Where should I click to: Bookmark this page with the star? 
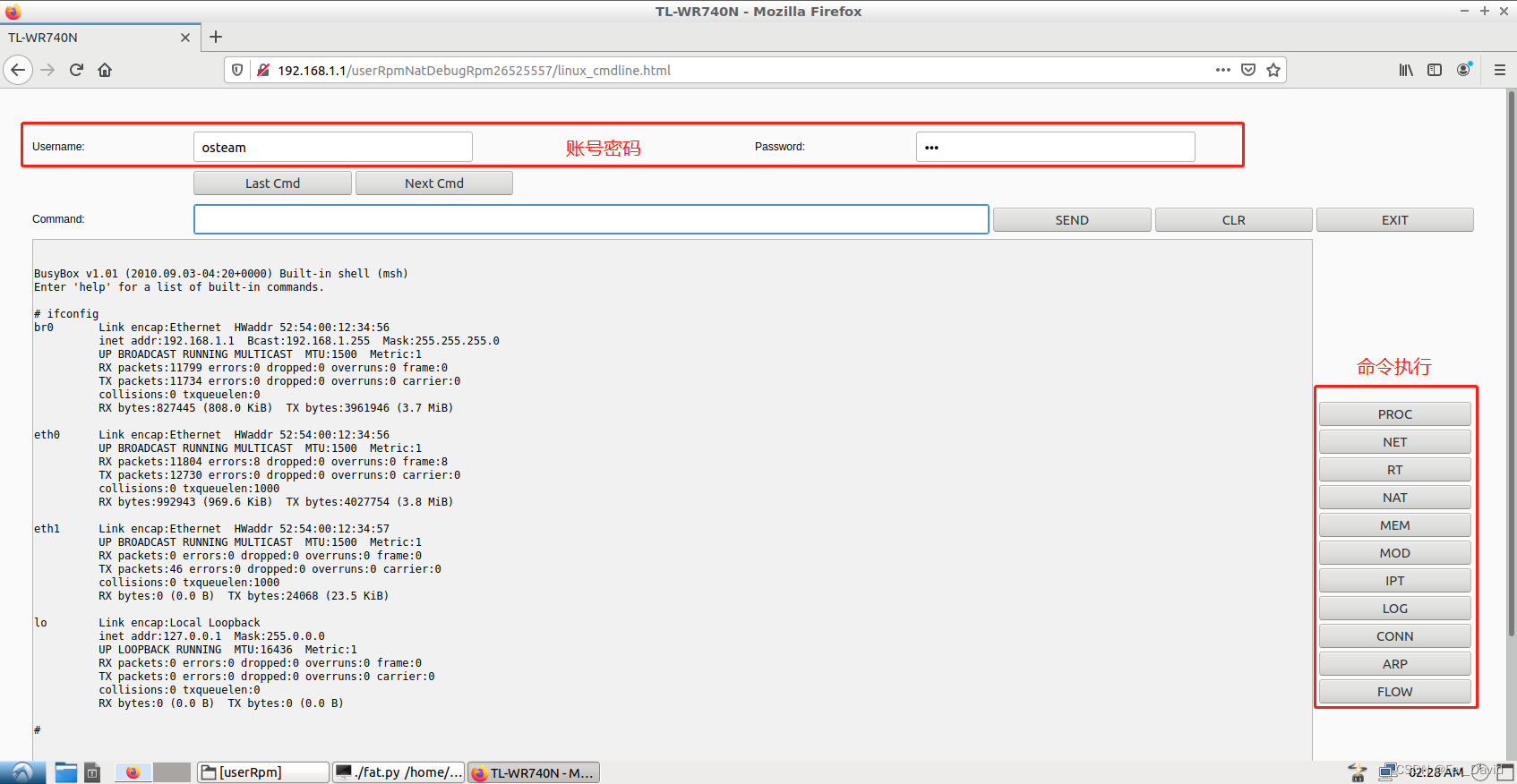click(1273, 70)
